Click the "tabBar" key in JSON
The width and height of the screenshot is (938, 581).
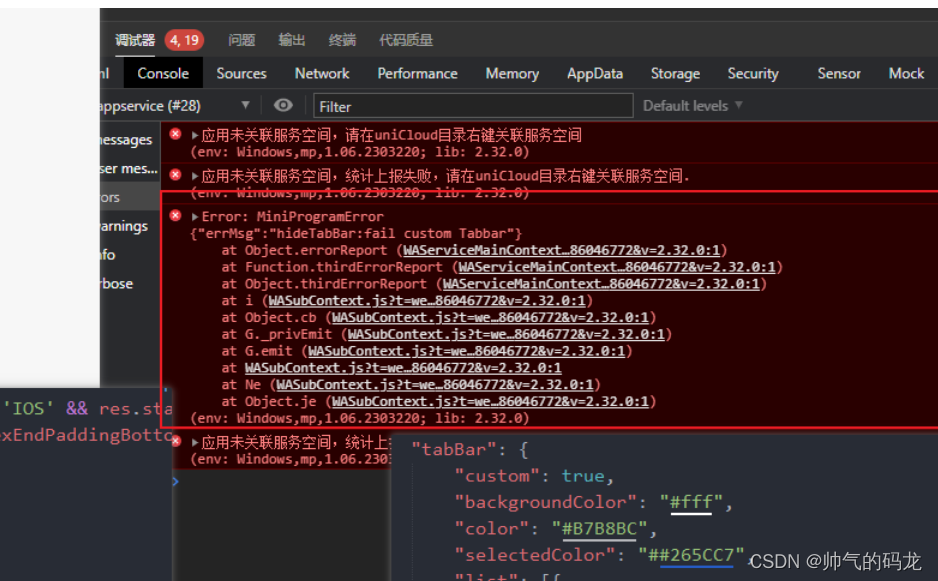(x=453, y=449)
